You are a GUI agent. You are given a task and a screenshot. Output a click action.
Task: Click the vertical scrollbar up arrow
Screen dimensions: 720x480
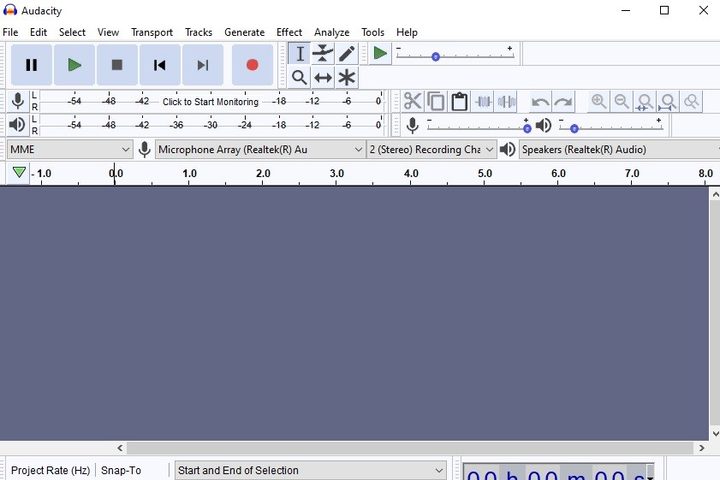tap(715, 195)
